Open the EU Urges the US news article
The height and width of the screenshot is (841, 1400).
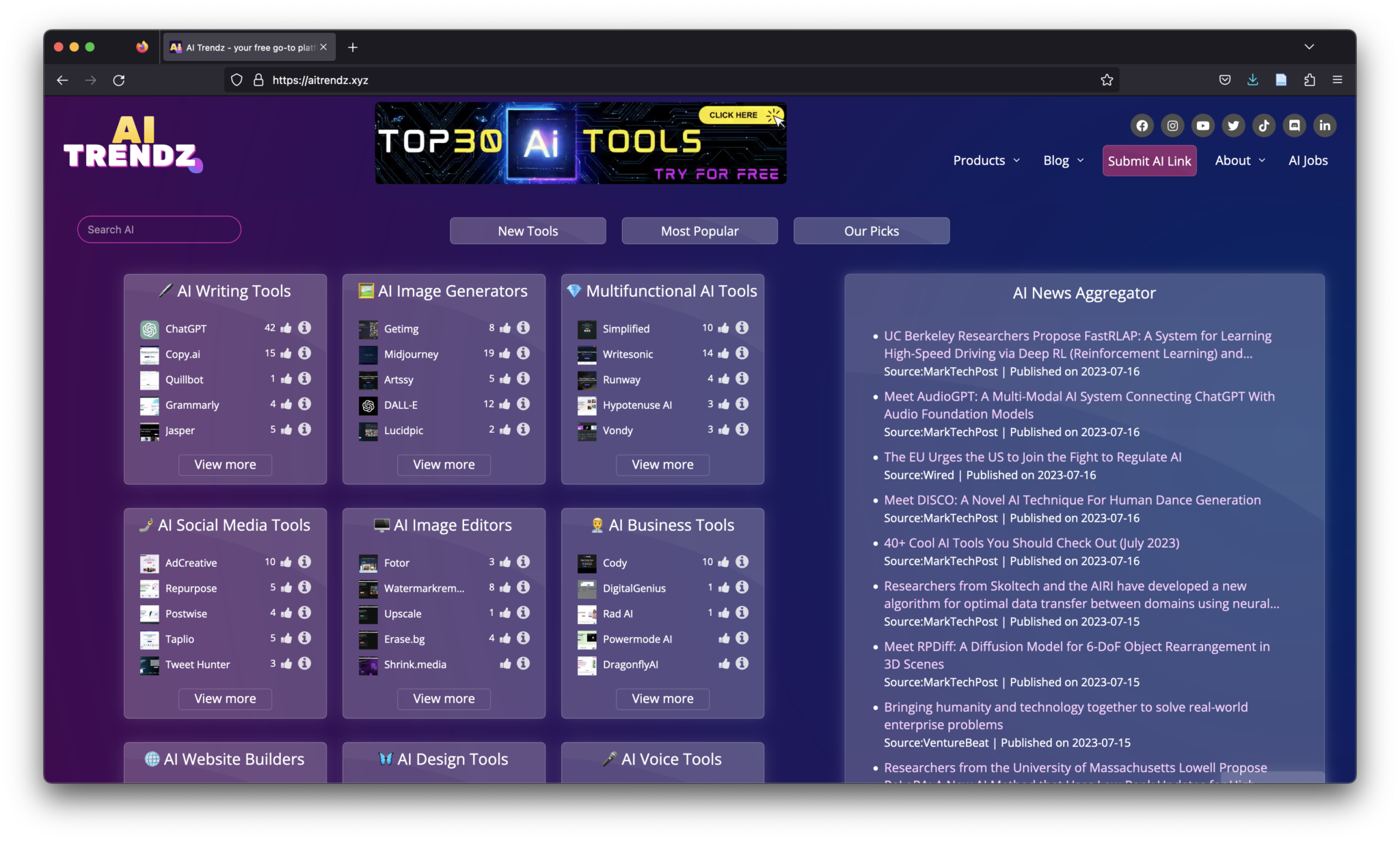(1032, 457)
